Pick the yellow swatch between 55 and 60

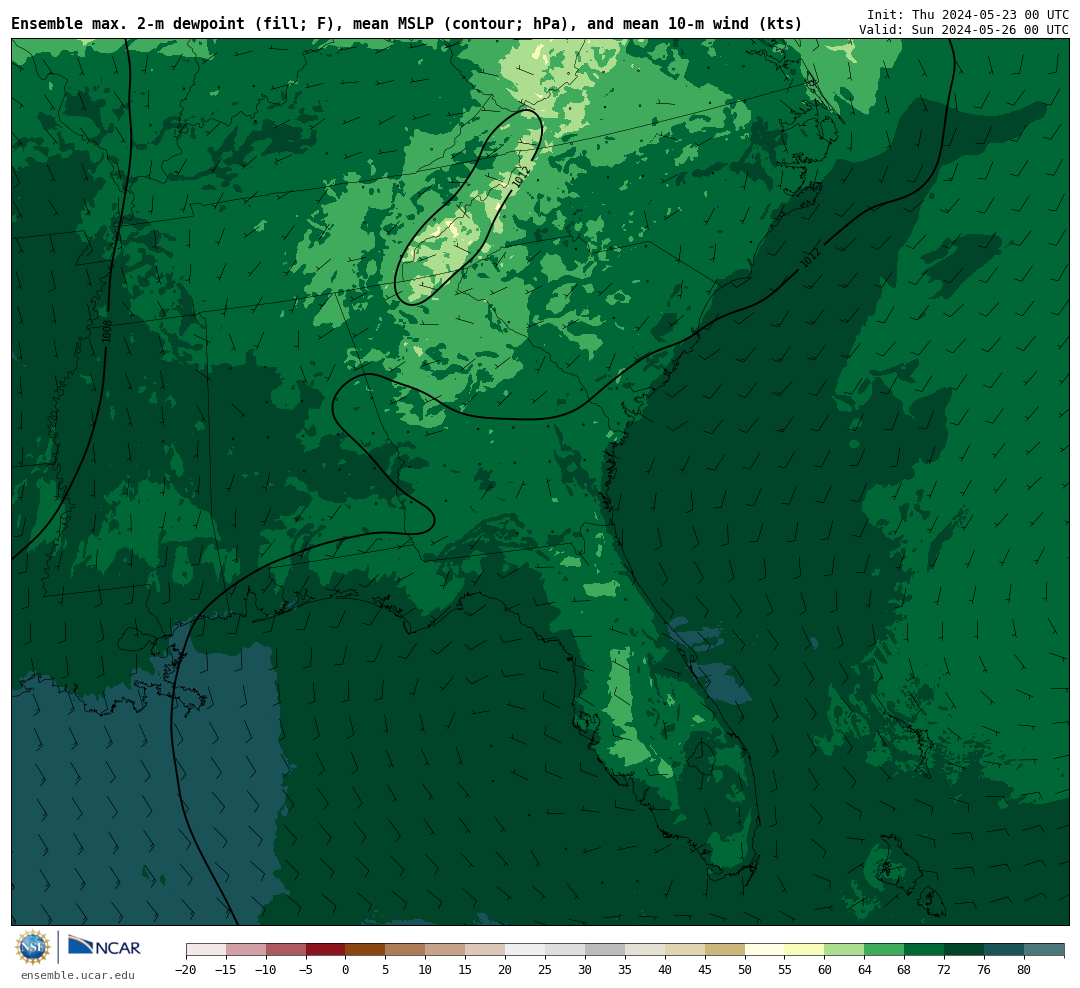pyautogui.click(x=805, y=950)
